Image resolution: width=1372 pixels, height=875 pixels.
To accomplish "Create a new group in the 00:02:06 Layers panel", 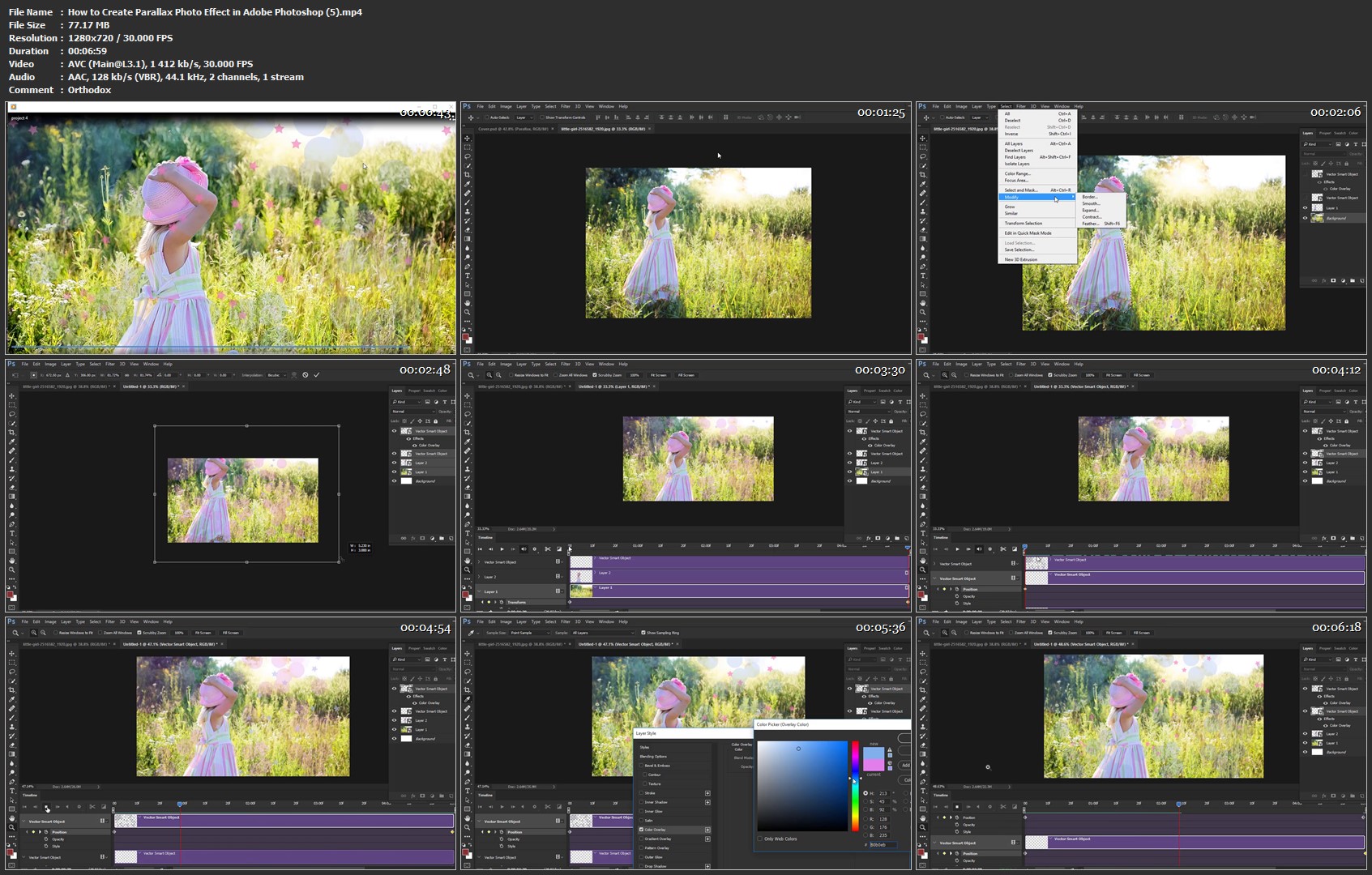I will pyautogui.click(x=1353, y=280).
